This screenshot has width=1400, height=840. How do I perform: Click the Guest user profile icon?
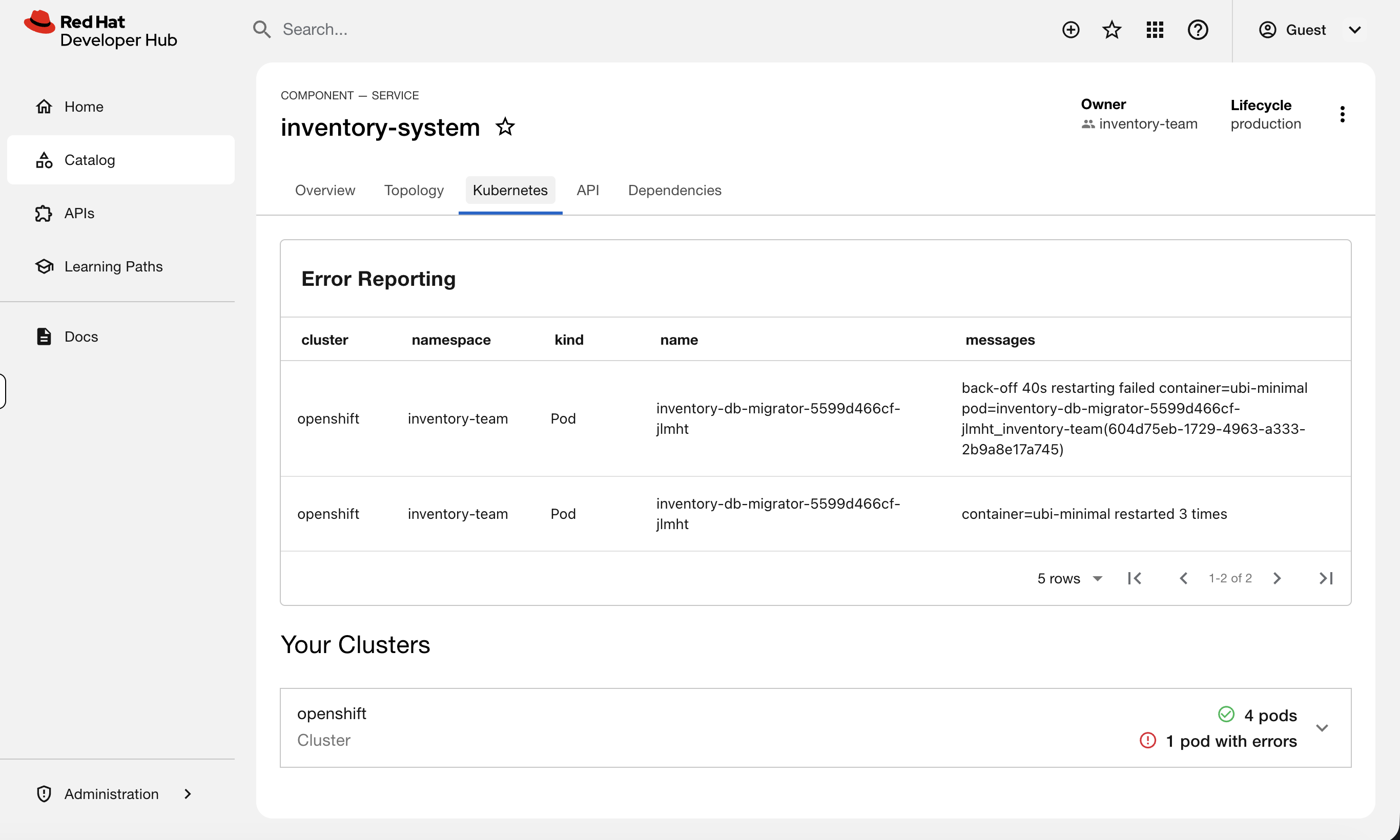coord(1267,29)
